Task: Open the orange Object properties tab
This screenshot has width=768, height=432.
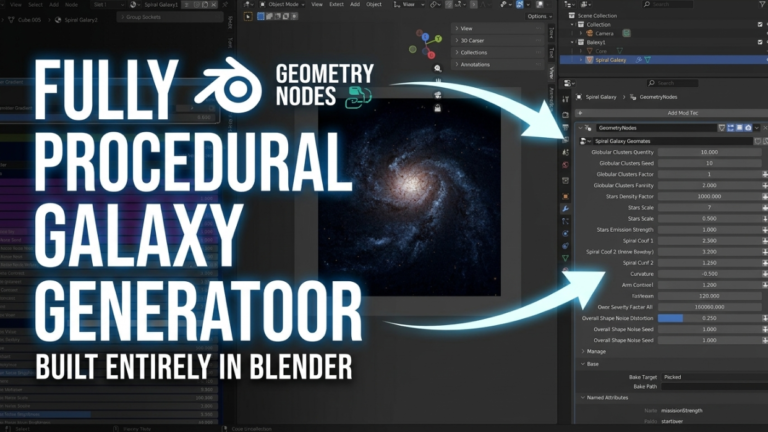Action: coord(565,196)
